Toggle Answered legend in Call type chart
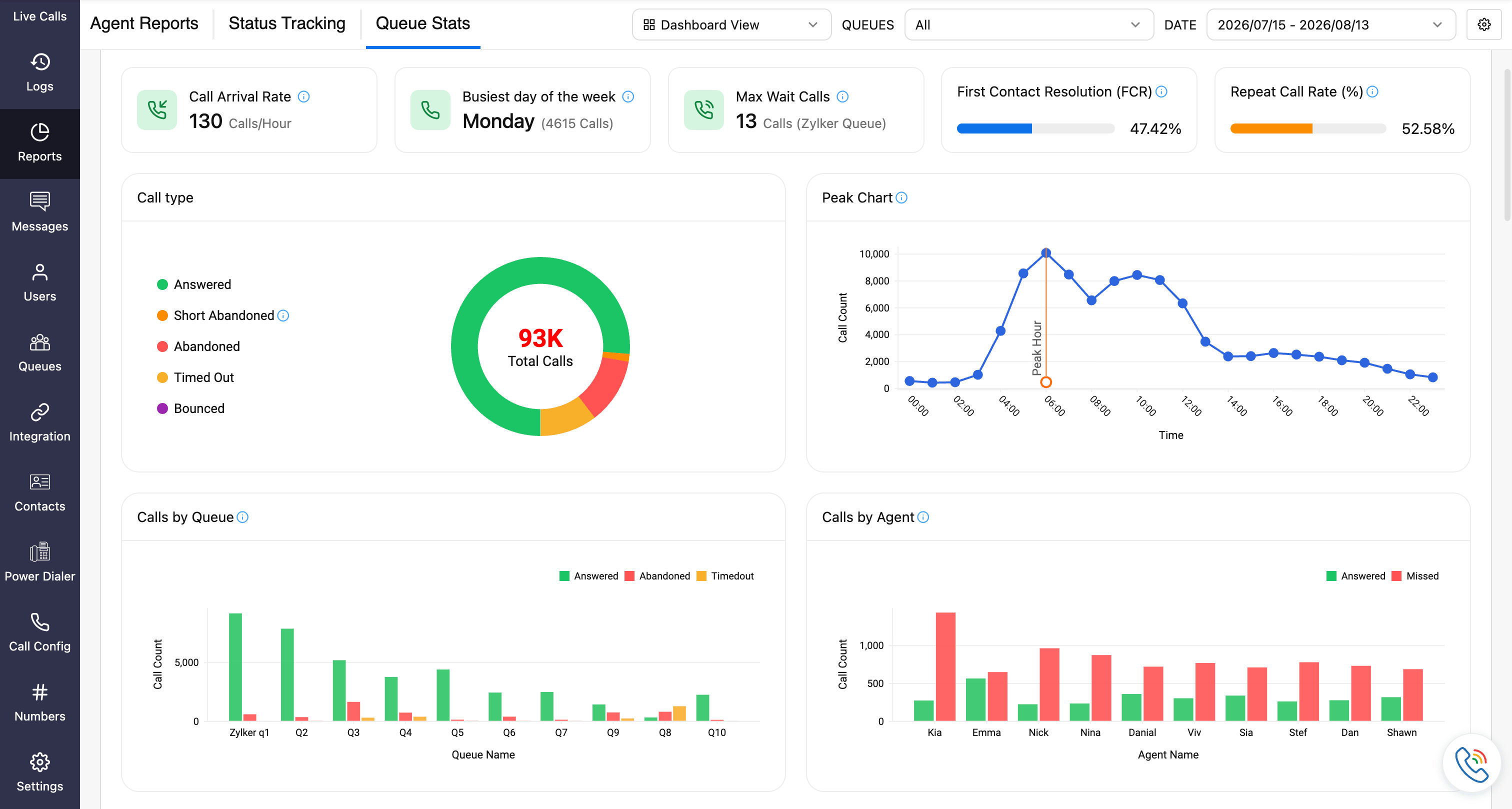The height and width of the screenshot is (809, 1512). click(x=194, y=284)
